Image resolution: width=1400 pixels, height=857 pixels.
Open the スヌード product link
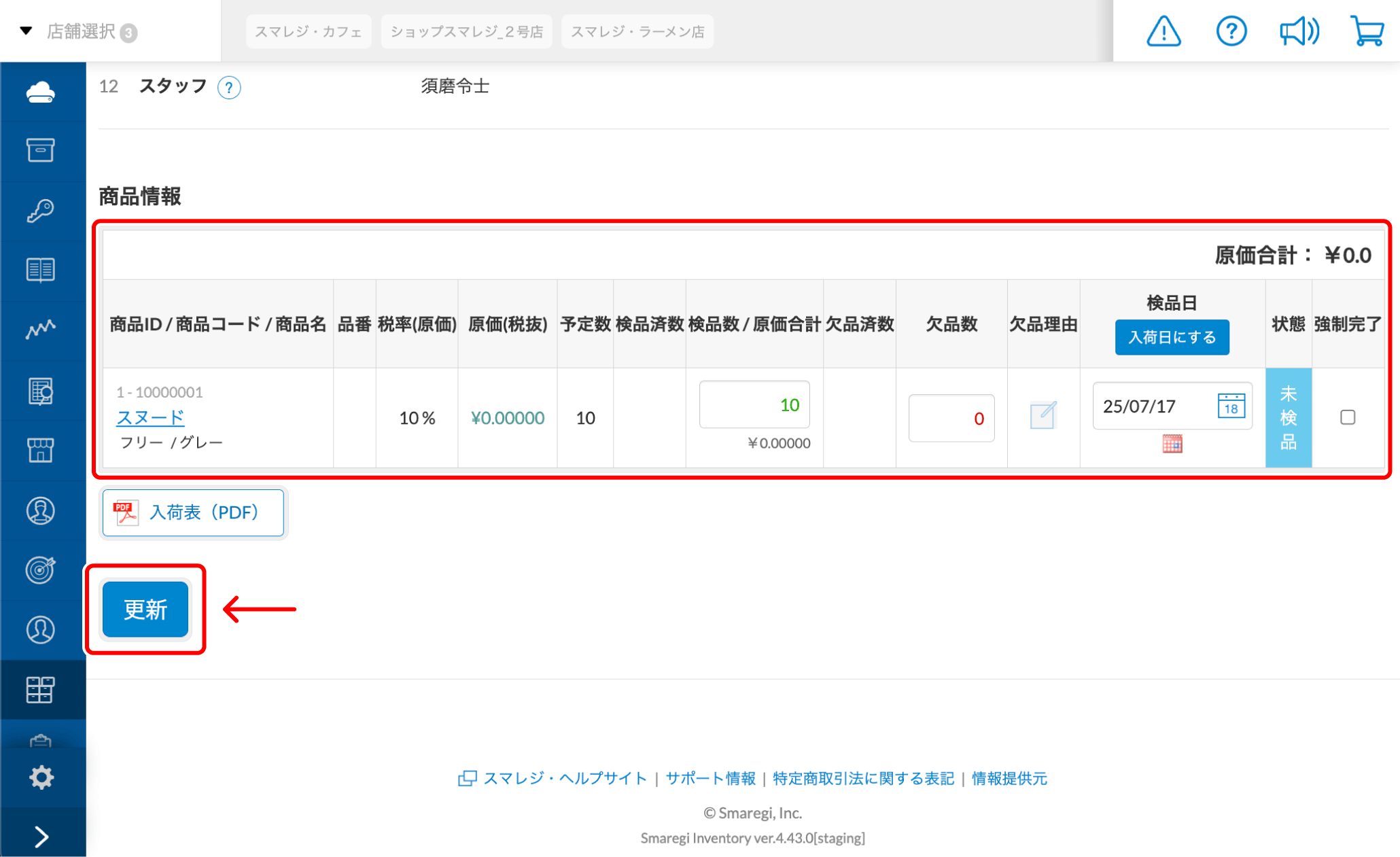[x=150, y=417]
